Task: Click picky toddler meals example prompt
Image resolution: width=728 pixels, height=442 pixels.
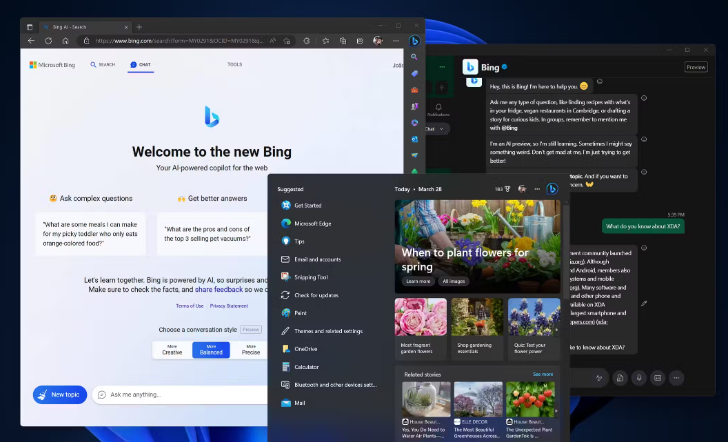Action: click(91, 234)
